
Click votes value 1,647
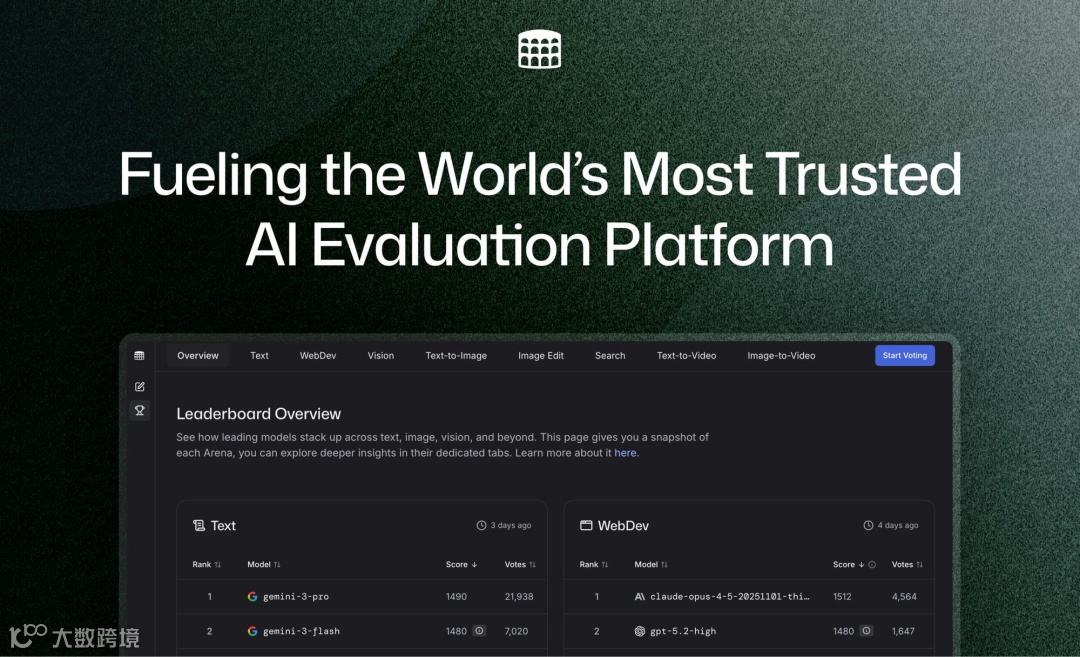click(x=903, y=631)
